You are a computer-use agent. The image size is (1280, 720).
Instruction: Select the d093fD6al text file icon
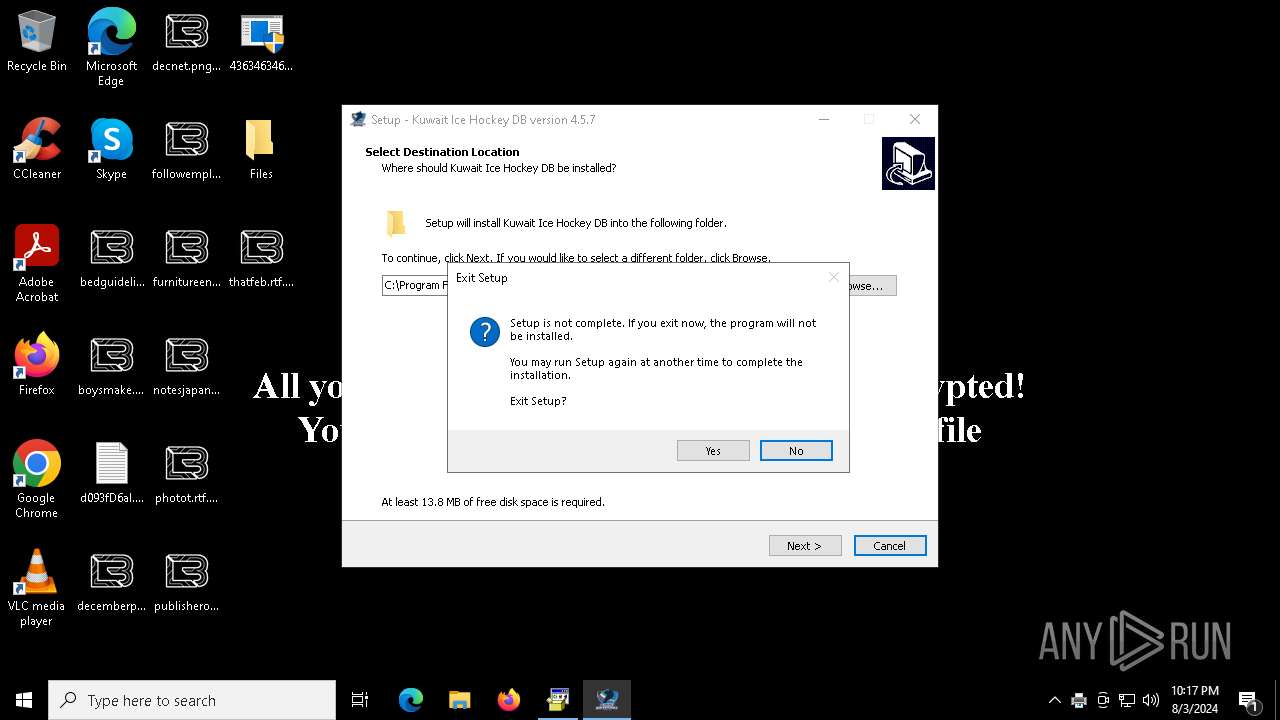[x=111, y=474]
